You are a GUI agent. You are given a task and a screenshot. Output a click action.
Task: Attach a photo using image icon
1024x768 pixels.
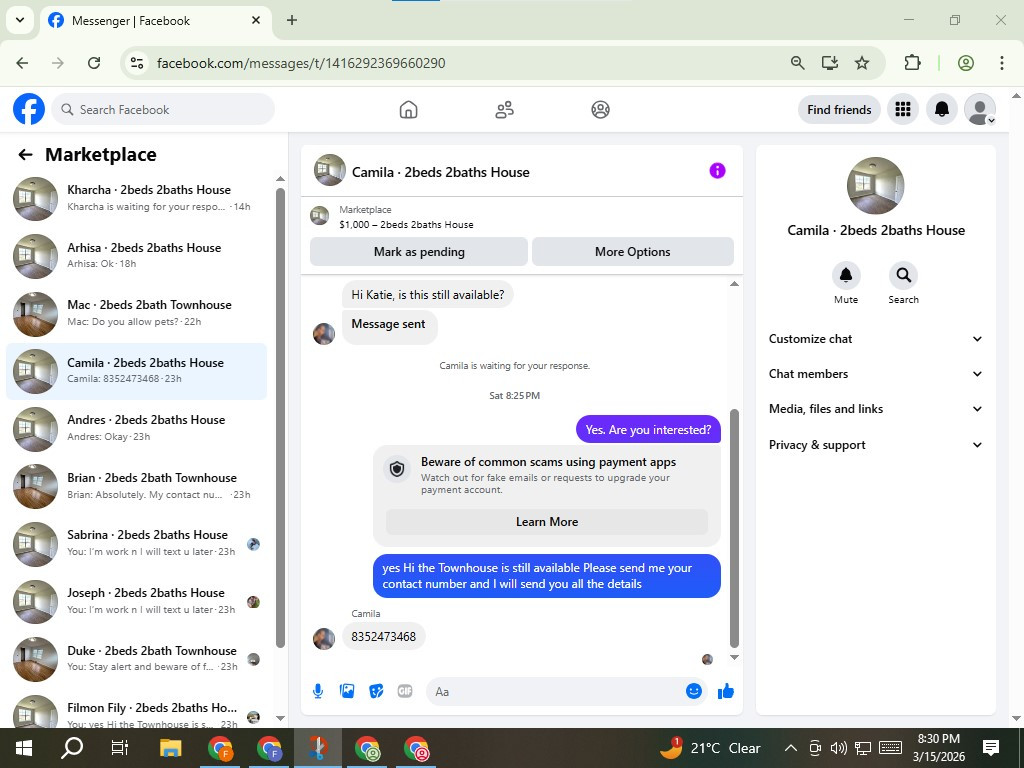tap(347, 691)
